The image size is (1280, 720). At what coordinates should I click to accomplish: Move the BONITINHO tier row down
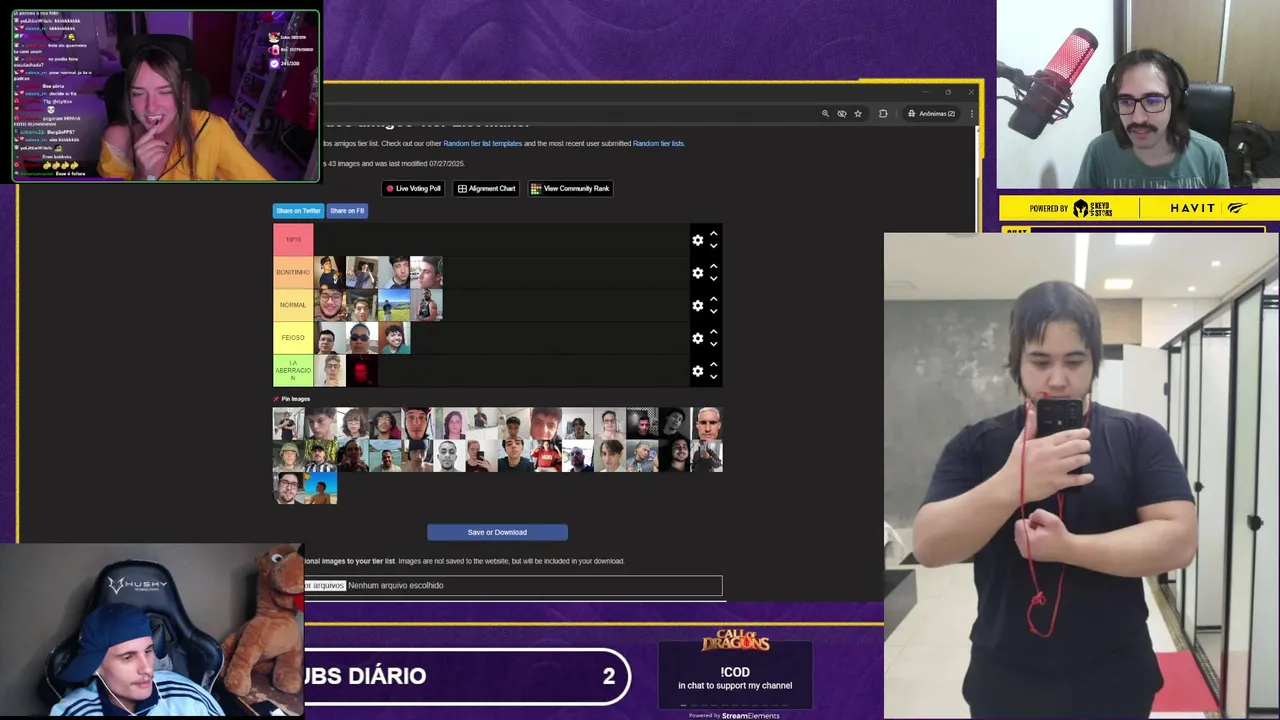(x=714, y=279)
